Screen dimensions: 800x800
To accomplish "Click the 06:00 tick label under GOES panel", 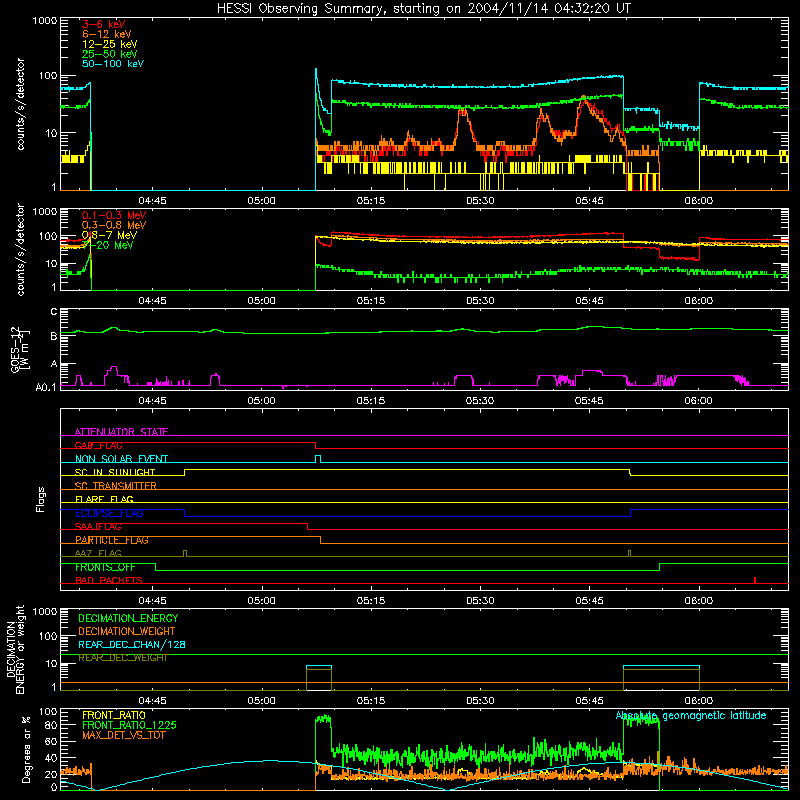I will point(698,401).
